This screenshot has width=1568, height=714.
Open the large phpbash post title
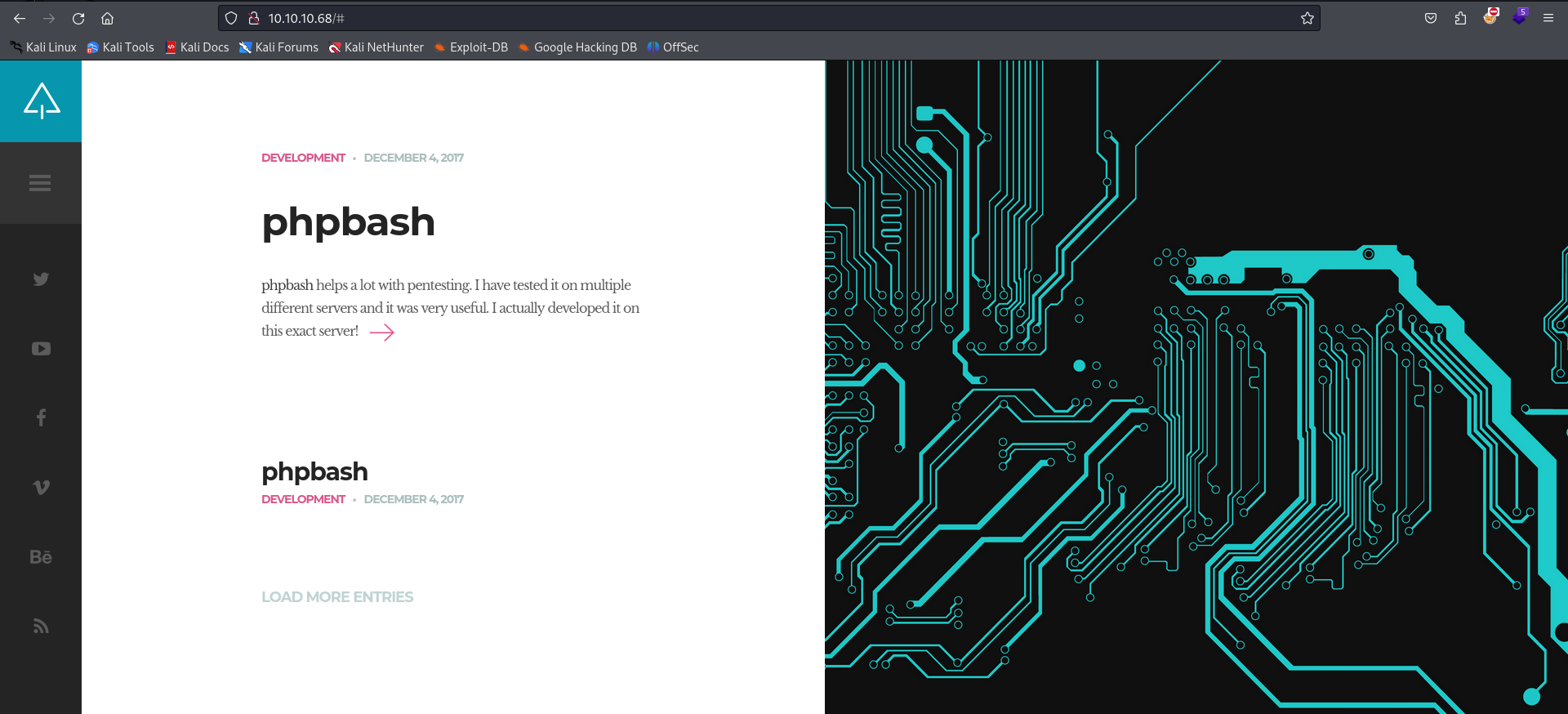click(x=348, y=222)
